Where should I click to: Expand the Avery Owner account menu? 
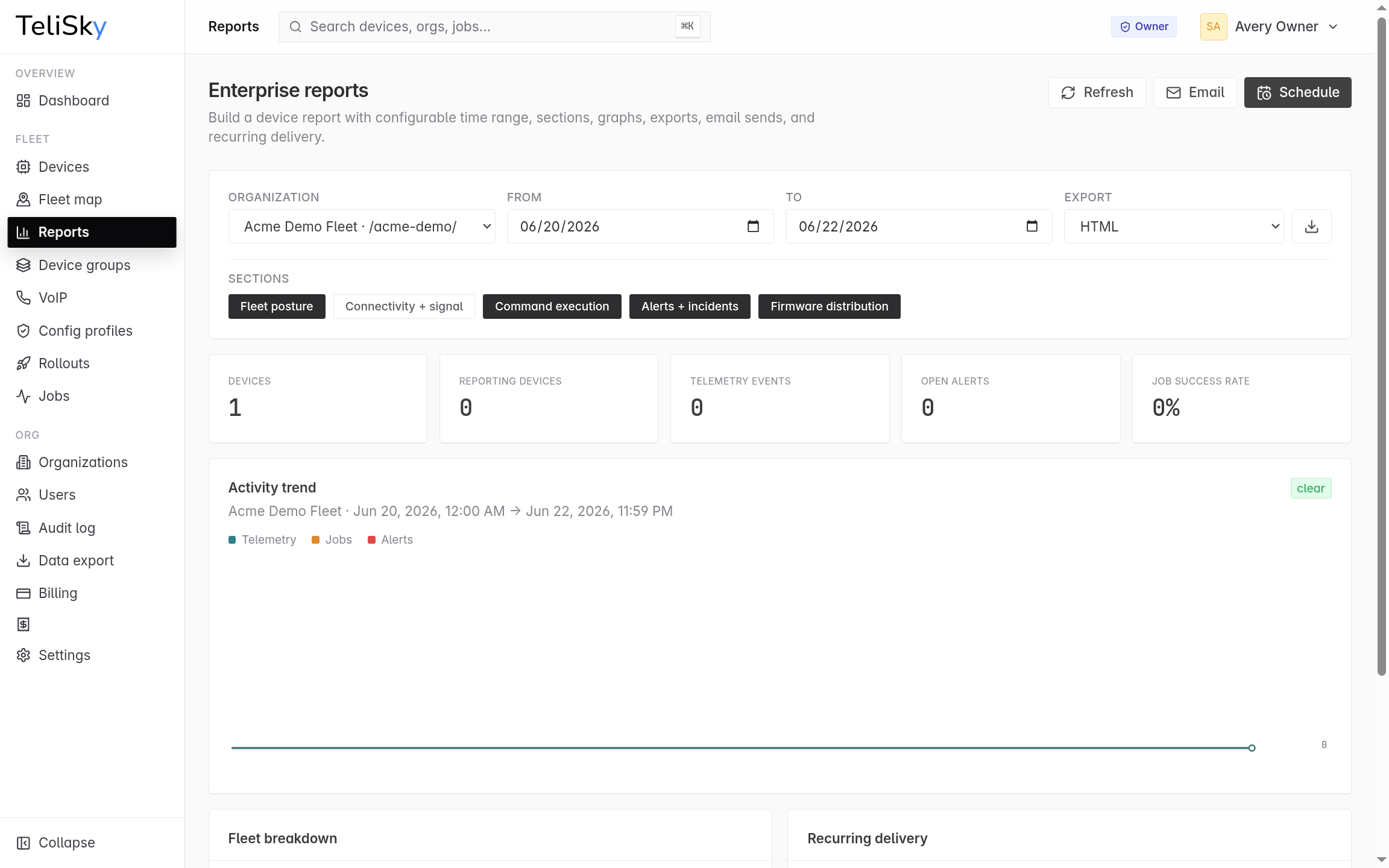coord(1269,27)
